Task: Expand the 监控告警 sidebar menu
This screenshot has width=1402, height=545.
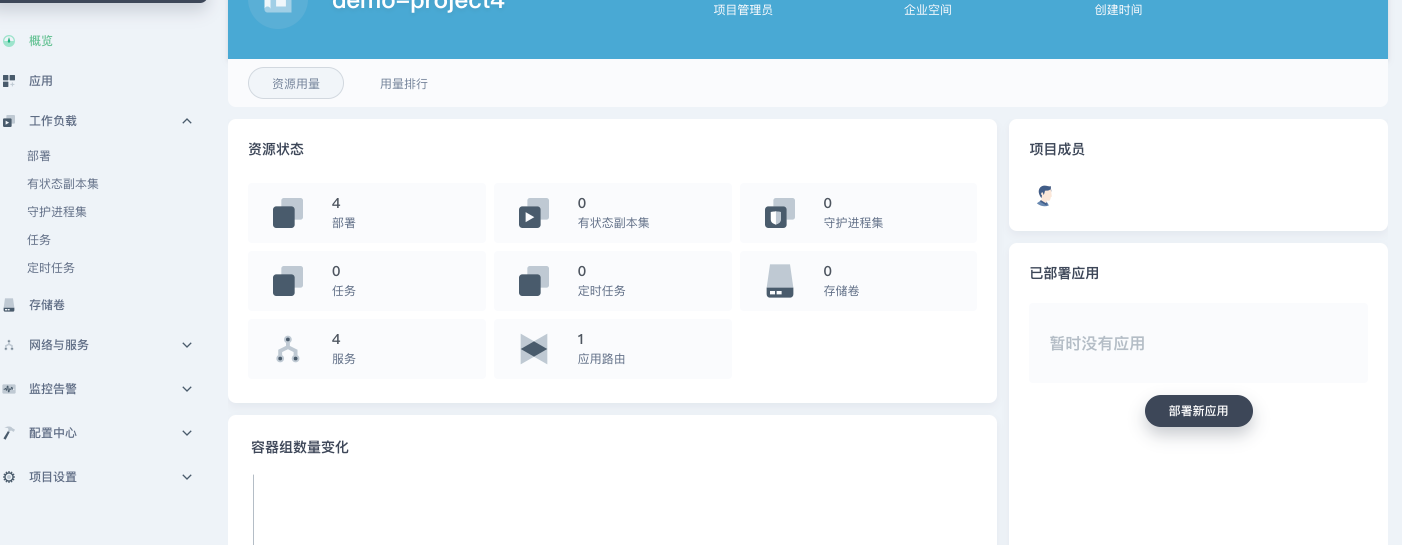Action: (x=187, y=389)
